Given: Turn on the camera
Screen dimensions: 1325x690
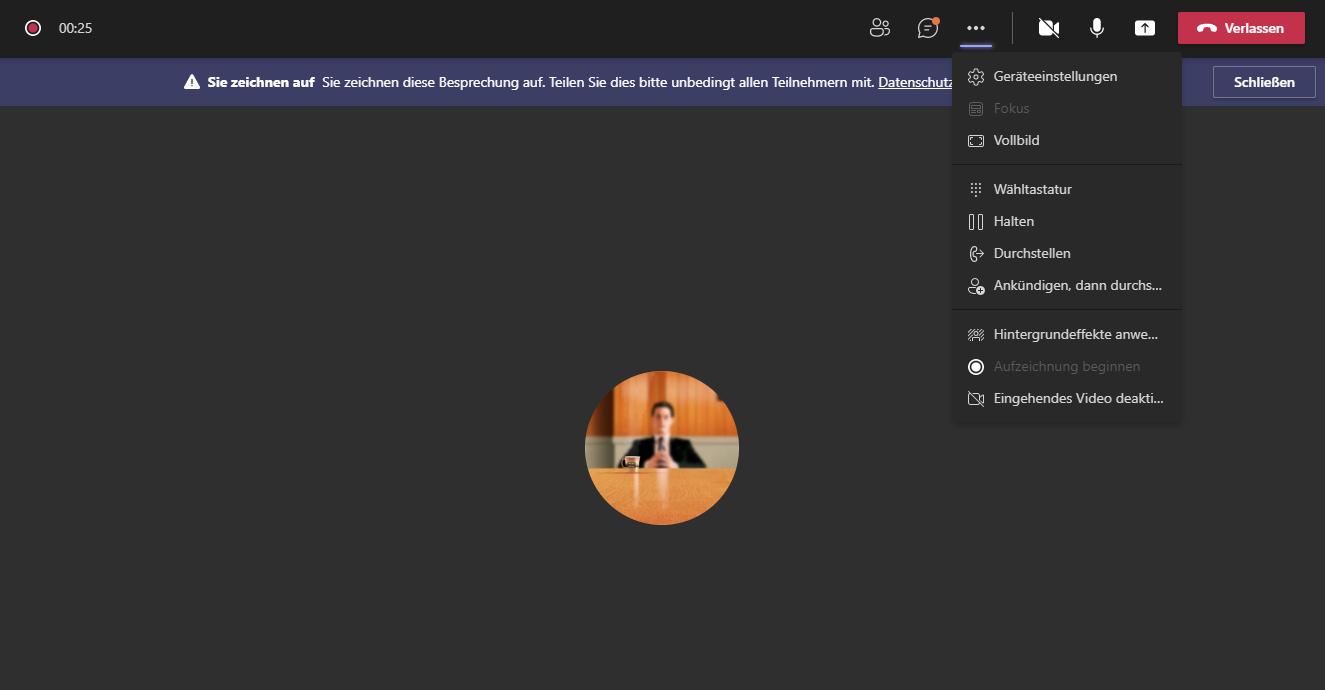Looking at the screenshot, I should [x=1049, y=28].
